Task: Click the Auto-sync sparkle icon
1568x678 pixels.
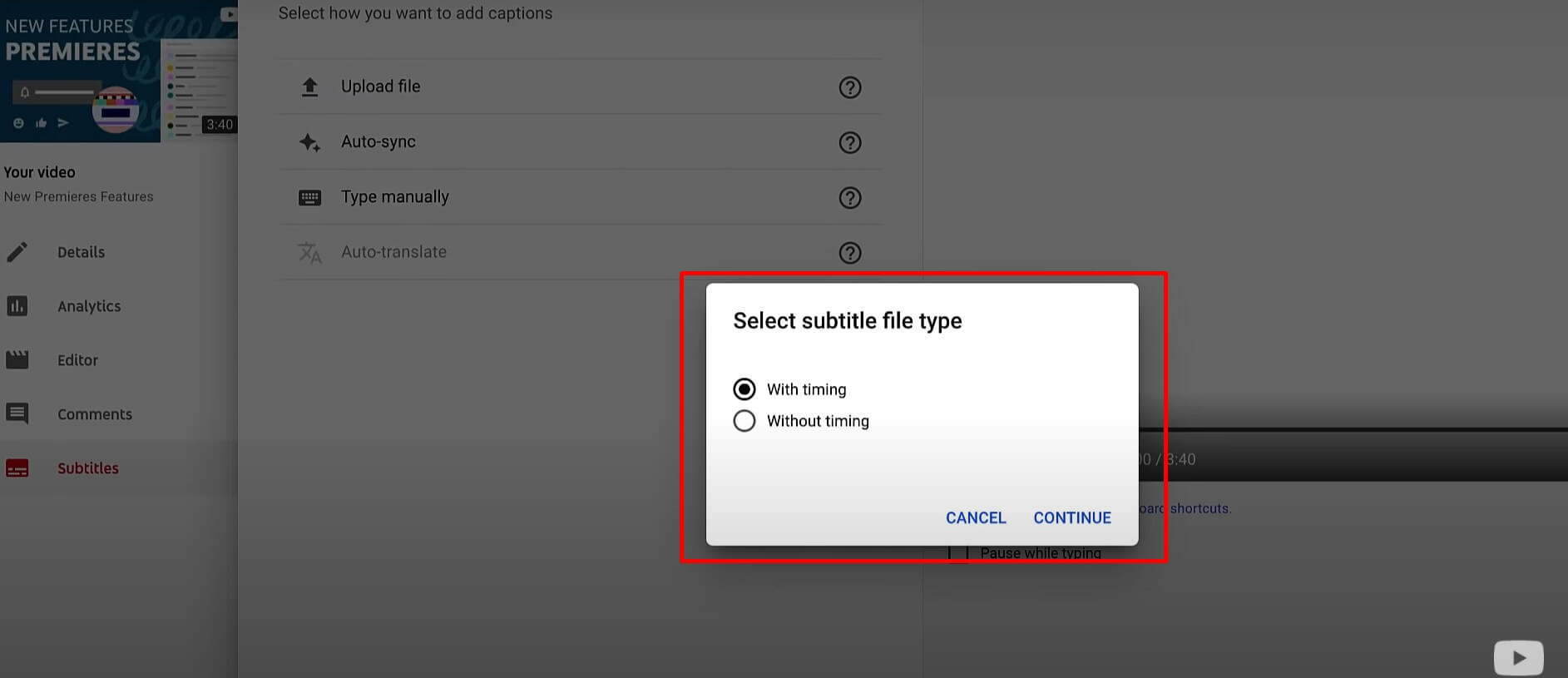Action: coord(309,142)
